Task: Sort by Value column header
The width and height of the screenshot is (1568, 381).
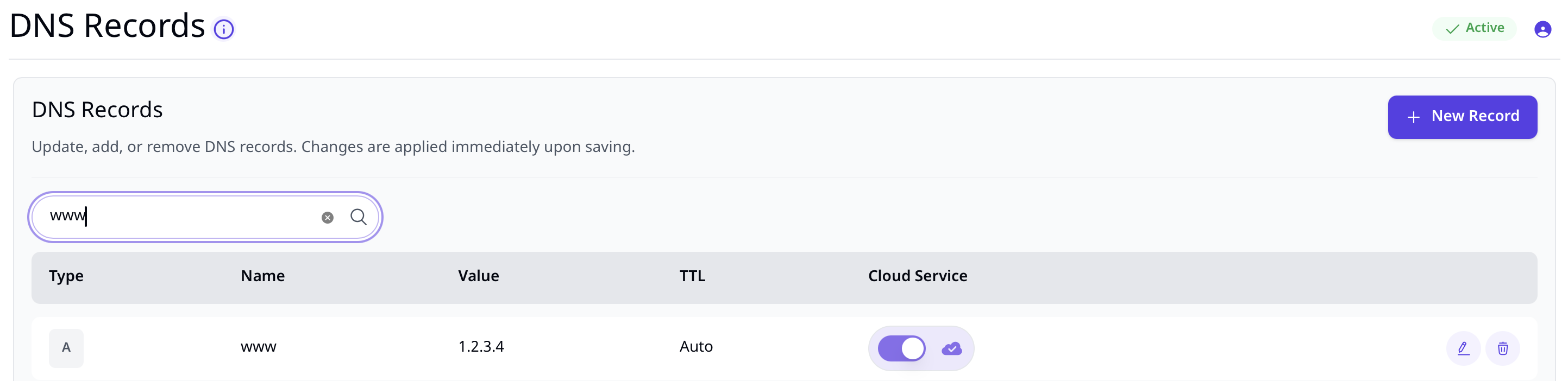Action: click(479, 276)
